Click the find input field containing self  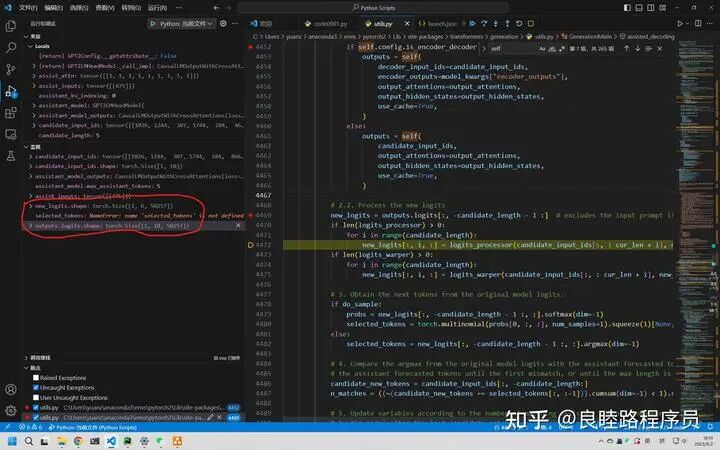[513, 48]
